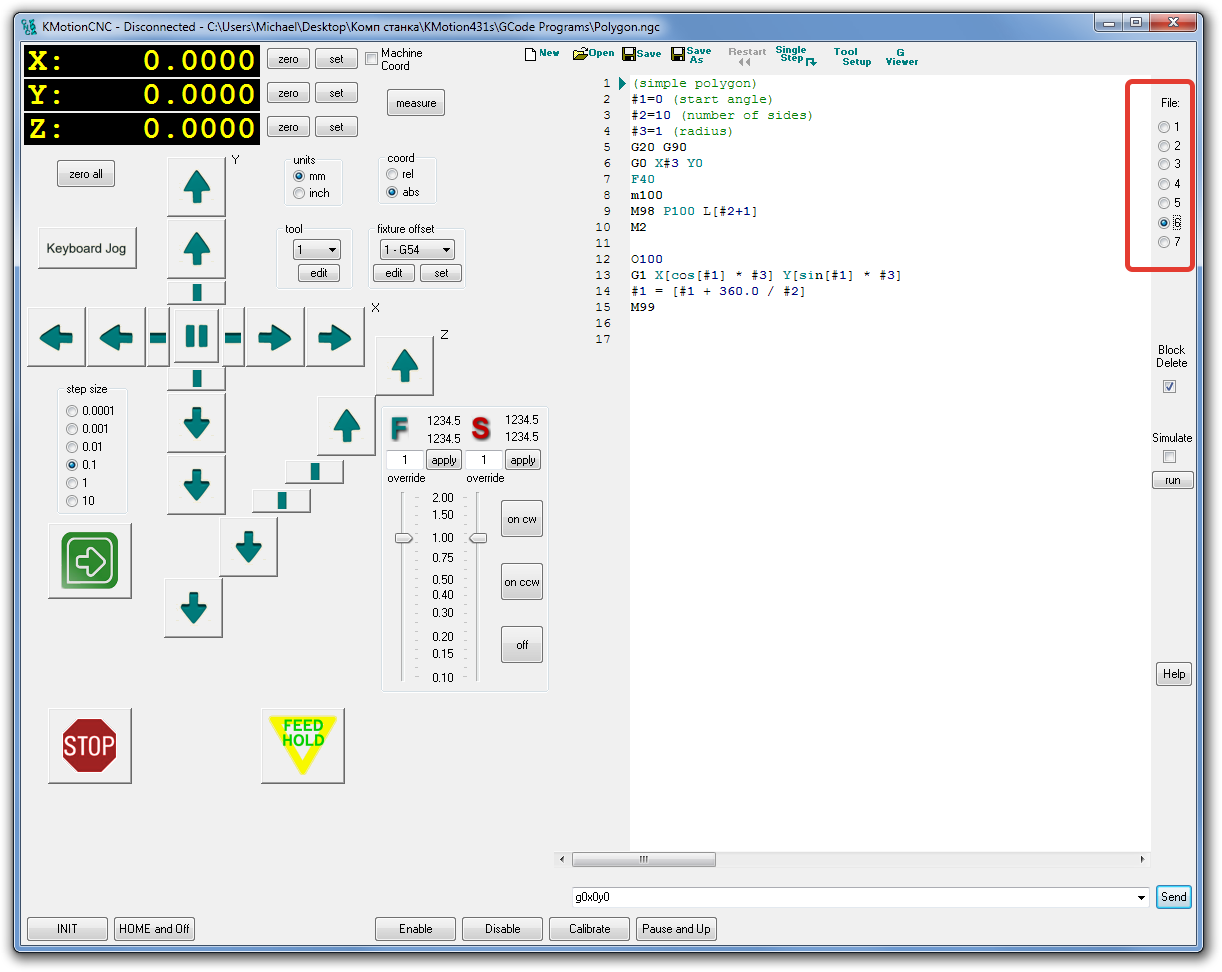The image size is (1222, 972).
Task: Select File 3 radio button
Action: tap(1163, 164)
